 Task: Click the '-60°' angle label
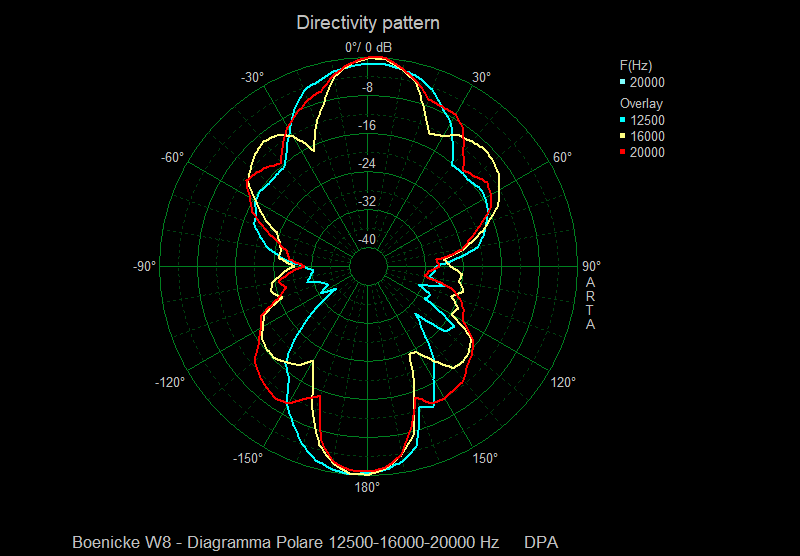172,158
